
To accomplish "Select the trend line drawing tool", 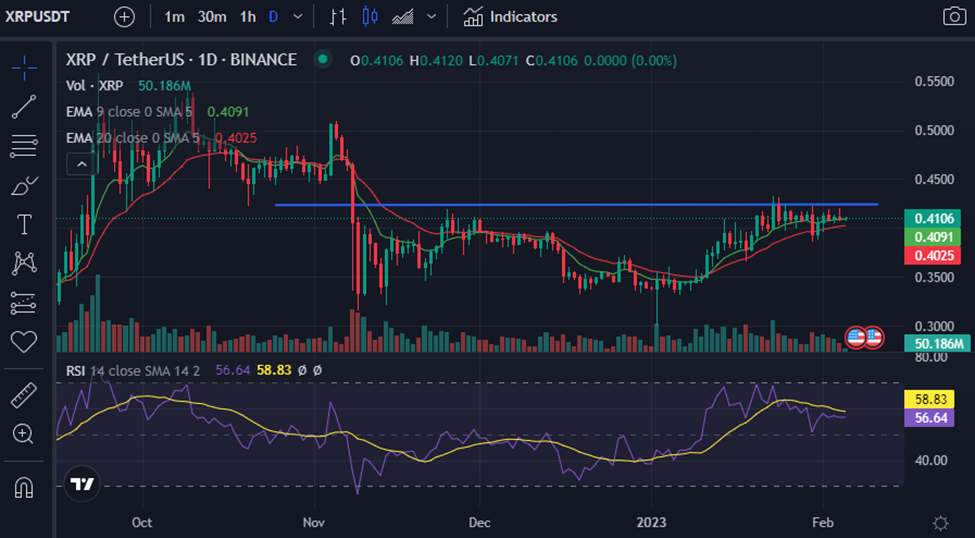I will [24, 107].
